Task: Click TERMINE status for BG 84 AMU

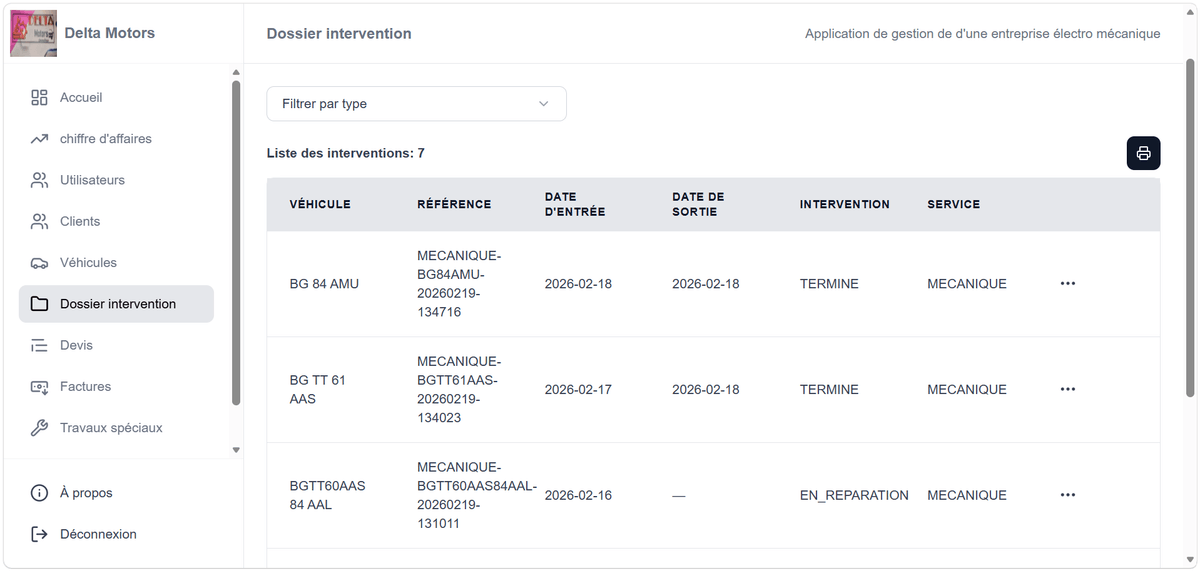Action: 829,284
